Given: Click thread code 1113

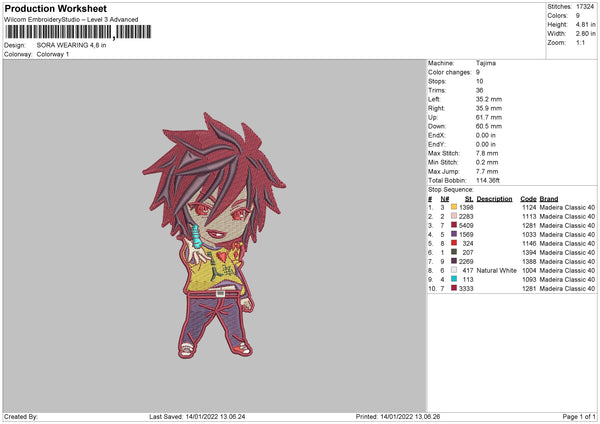Looking at the screenshot, I should click(x=529, y=216).
